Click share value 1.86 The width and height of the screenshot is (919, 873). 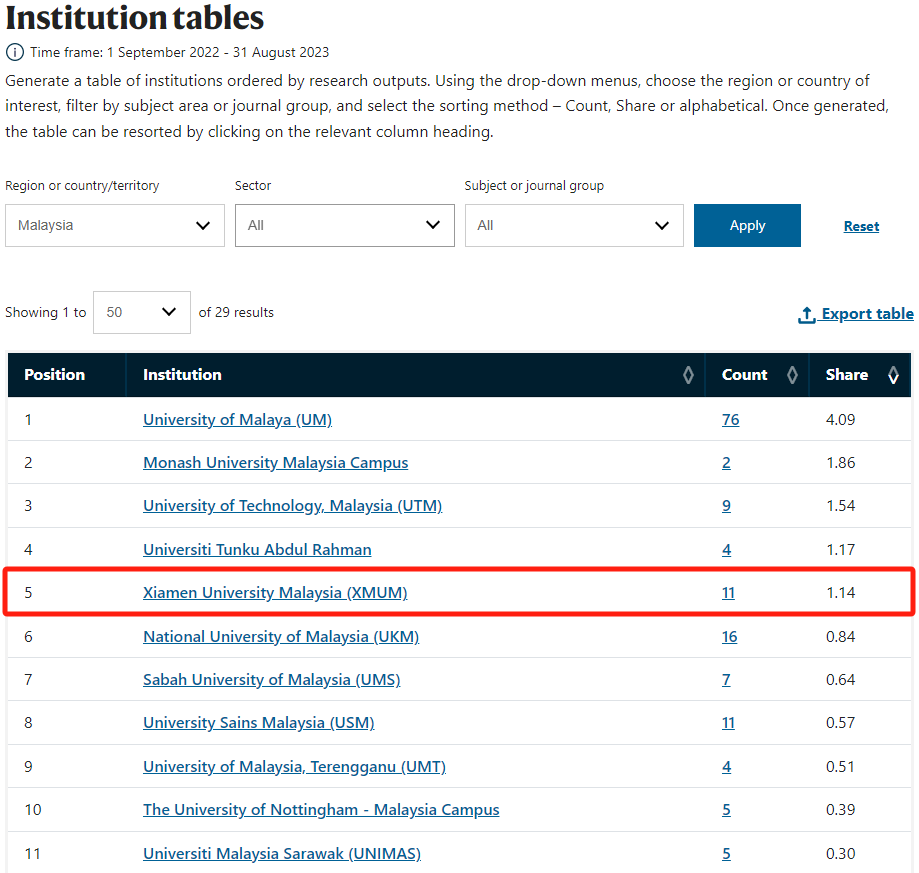(840, 463)
